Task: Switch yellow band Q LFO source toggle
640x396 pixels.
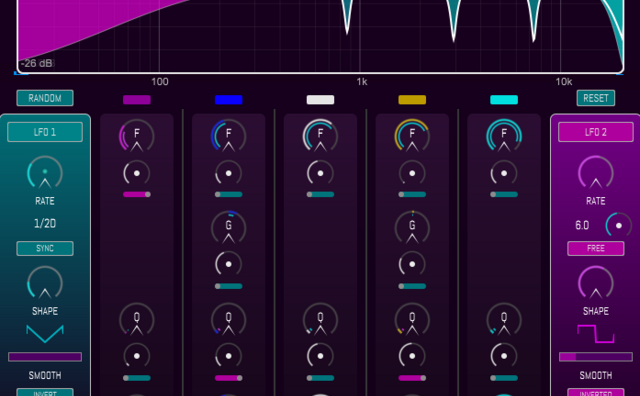Action: 412,378
